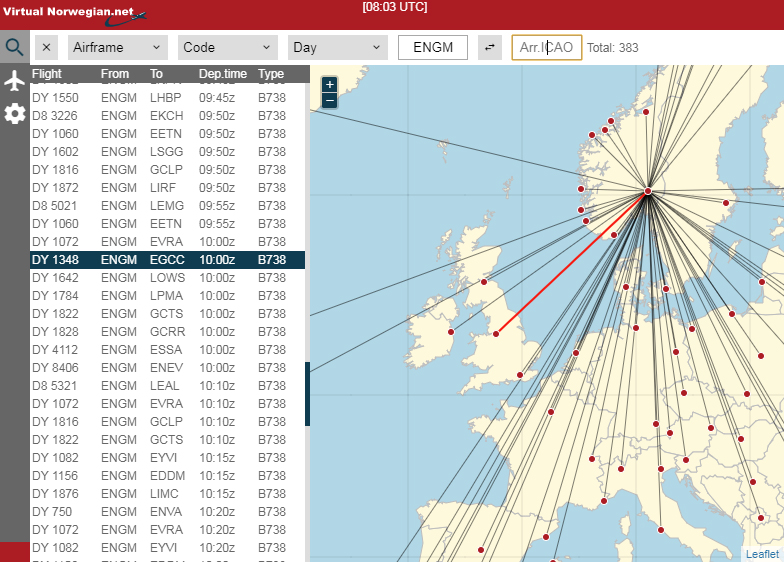Open the Code dropdown
This screenshot has width=784, height=562.
(x=228, y=48)
